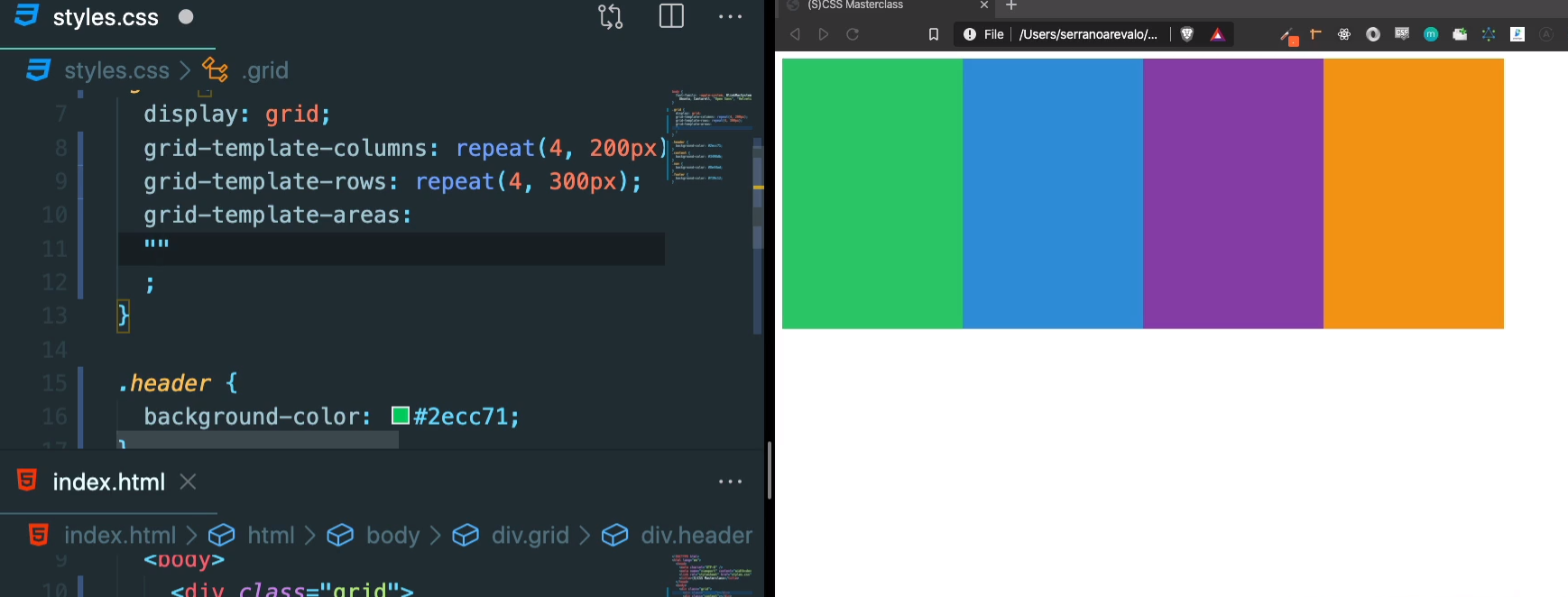The image size is (1568, 597).
Task: Click the white square extension icon
Action: point(1517,34)
